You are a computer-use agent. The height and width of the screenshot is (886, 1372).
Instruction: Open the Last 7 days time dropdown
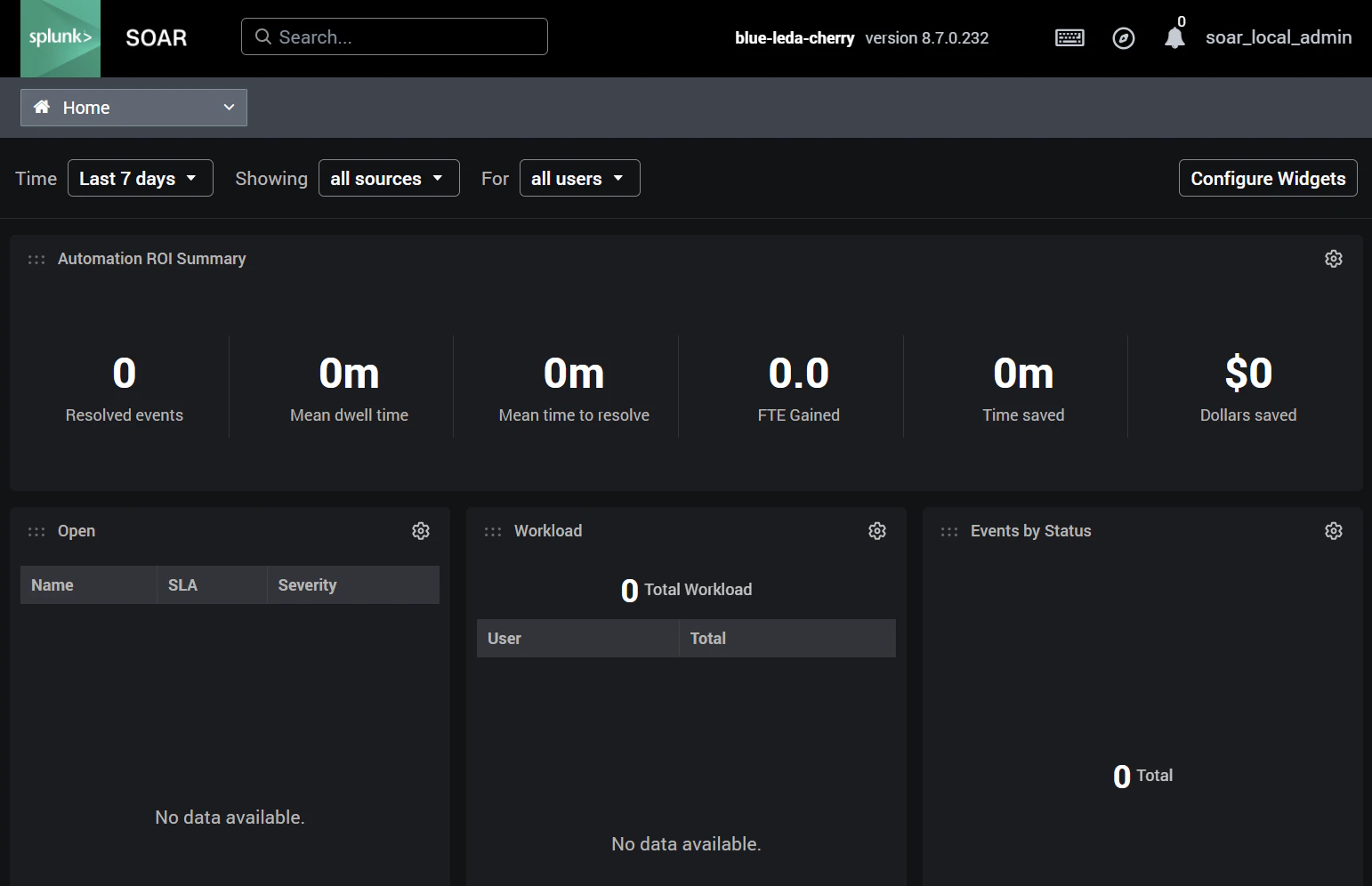pos(141,178)
